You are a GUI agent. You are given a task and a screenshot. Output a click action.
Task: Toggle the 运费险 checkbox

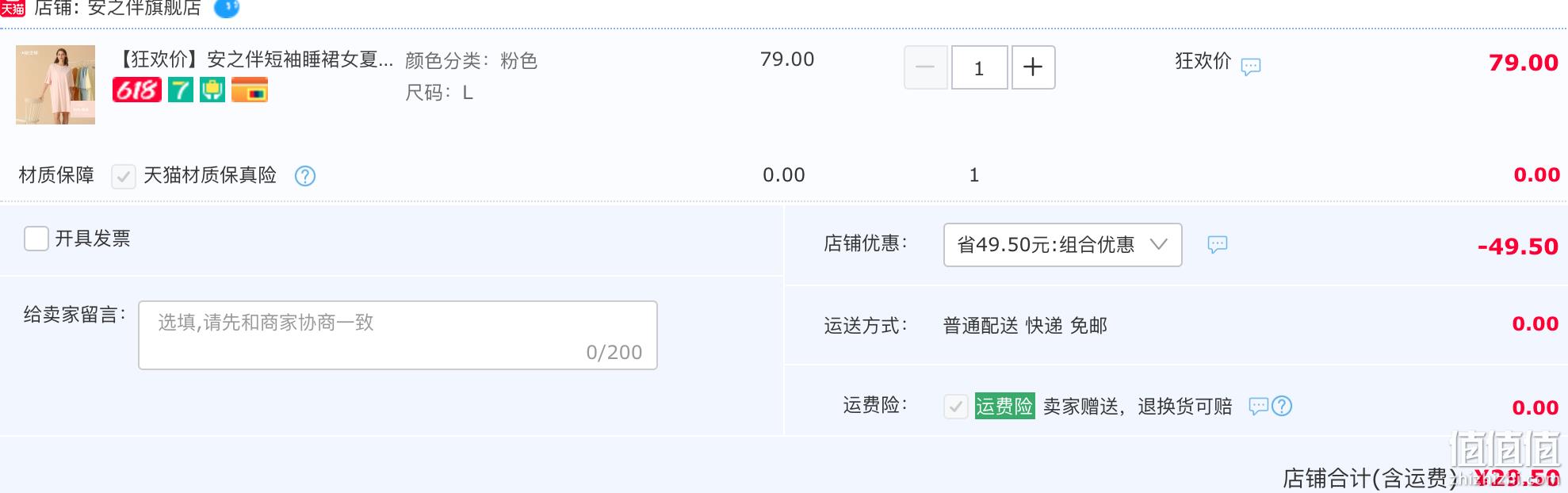pyautogui.click(x=956, y=407)
